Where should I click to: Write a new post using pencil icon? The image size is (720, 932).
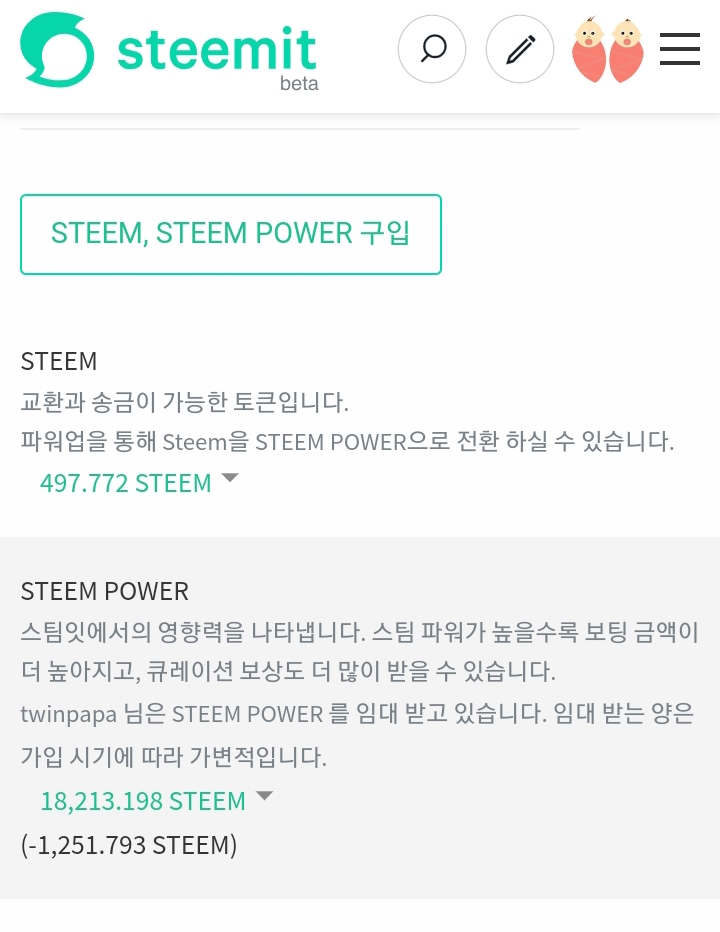click(x=520, y=48)
